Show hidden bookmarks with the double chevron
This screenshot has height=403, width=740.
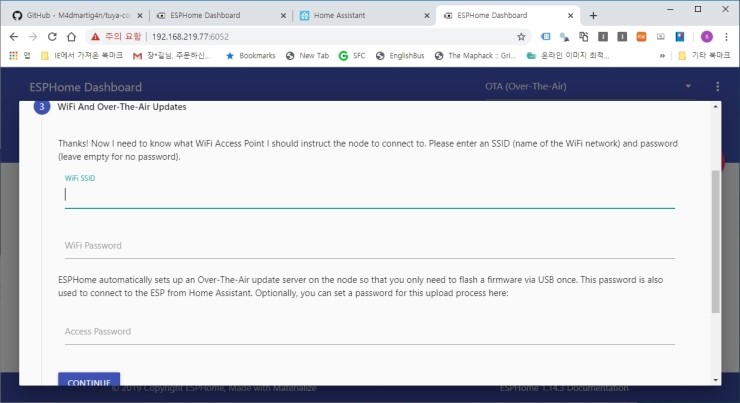pyautogui.click(x=662, y=56)
